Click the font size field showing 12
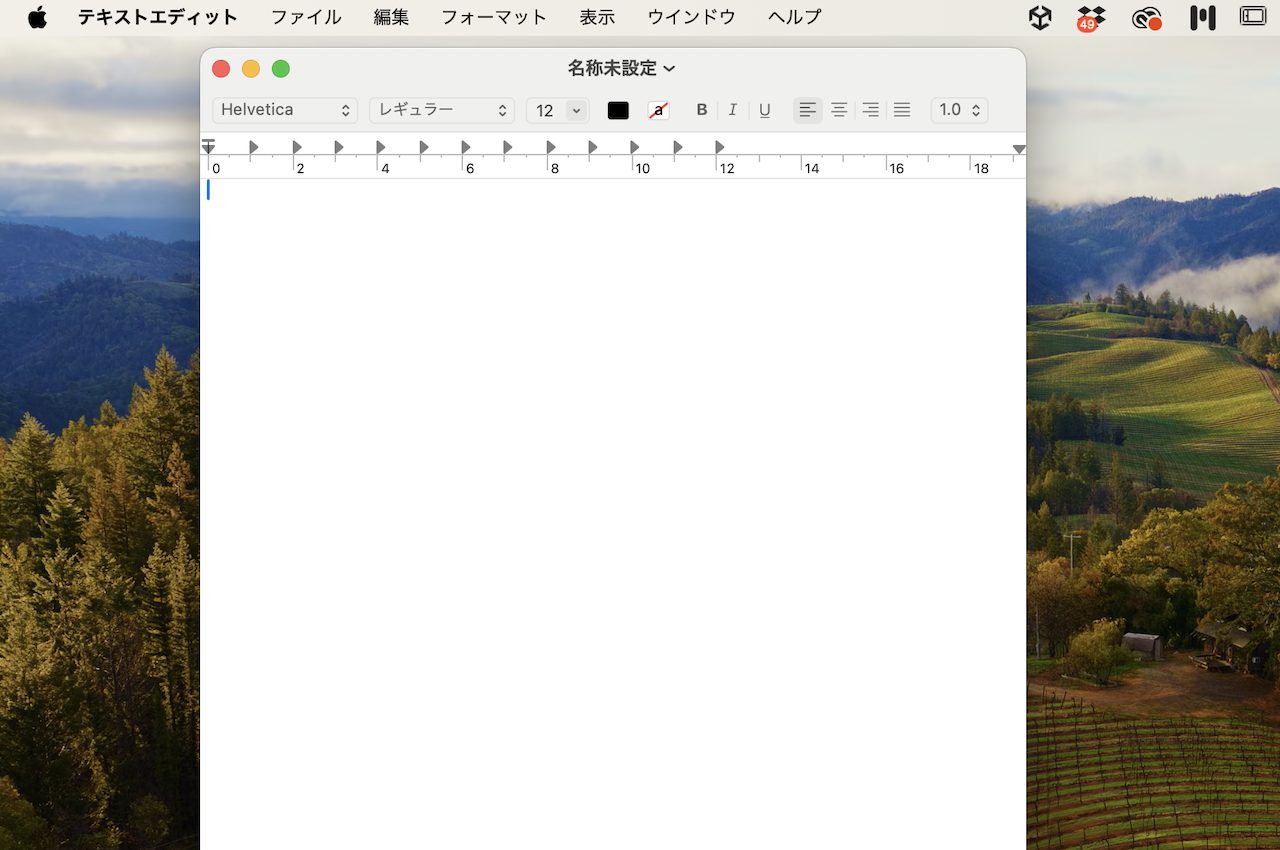This screenshot has height=850, width=1280. (546, 110)
